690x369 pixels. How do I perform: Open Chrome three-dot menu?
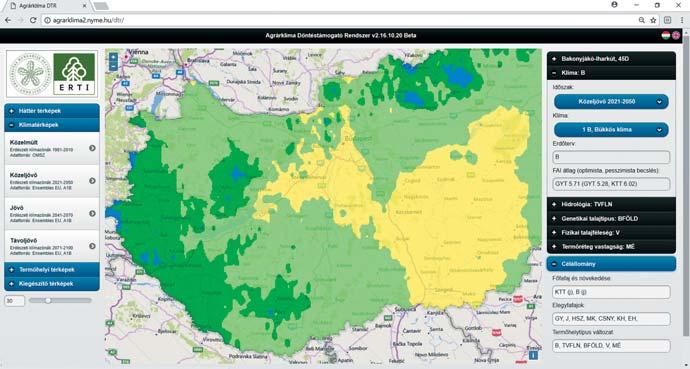682,20
